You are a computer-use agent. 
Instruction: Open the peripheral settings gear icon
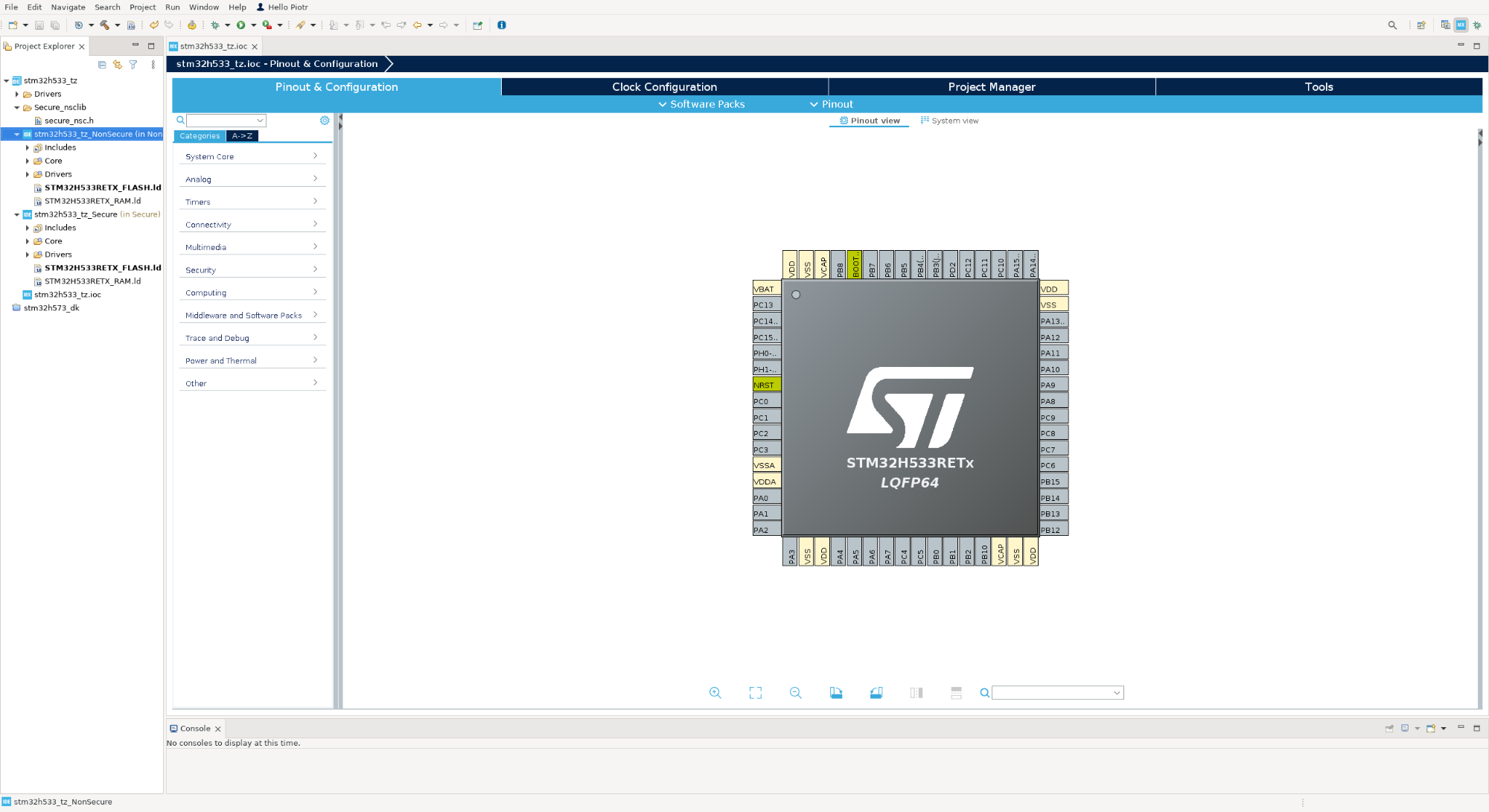pyautogui.click(x=325, y=121)
